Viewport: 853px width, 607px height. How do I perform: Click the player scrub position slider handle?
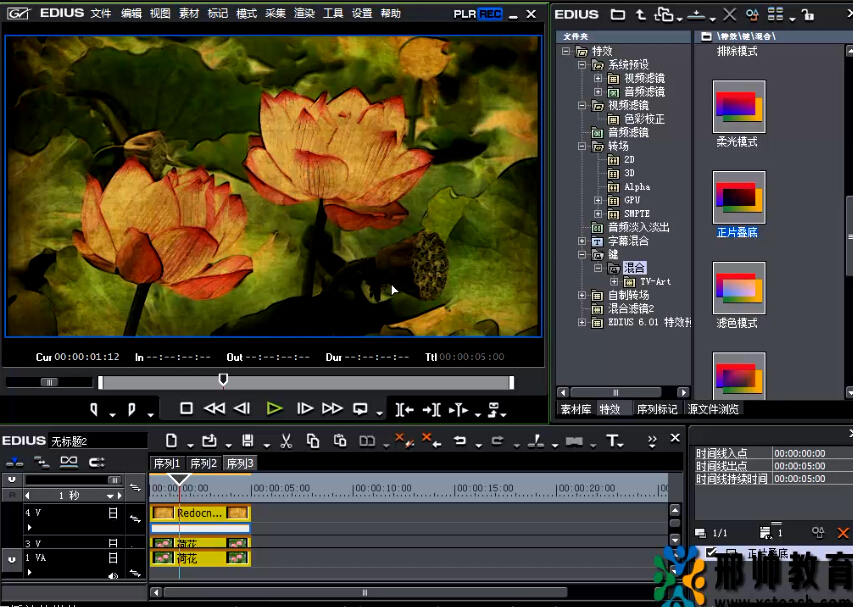(x=223, y=380)
